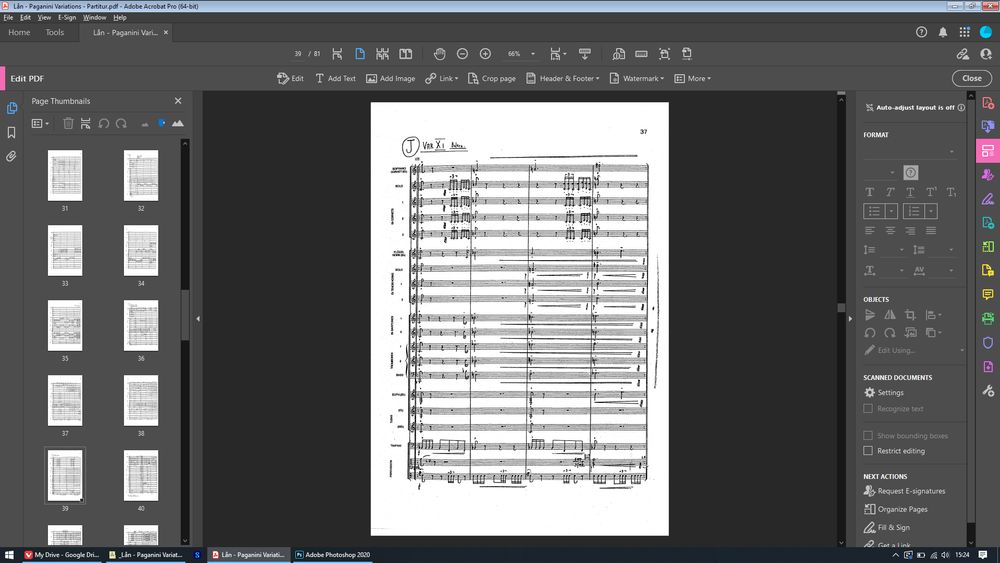The height and width of the screenshot is (563, 1000).
Task: Open the Help question mark icon
Action: pos(922,32)
